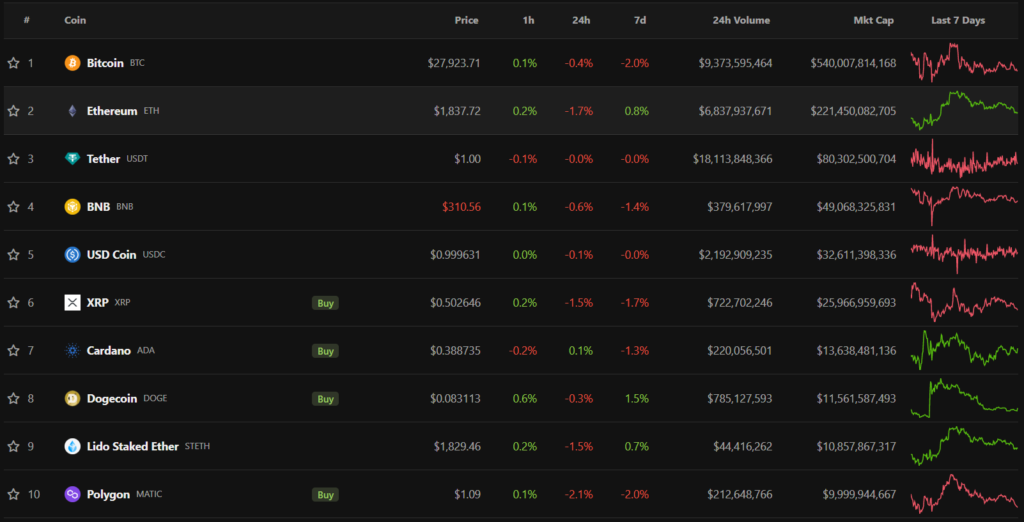Sort by the 1h change header
Screen dimensions: 1024x522
tap(528, 20)
